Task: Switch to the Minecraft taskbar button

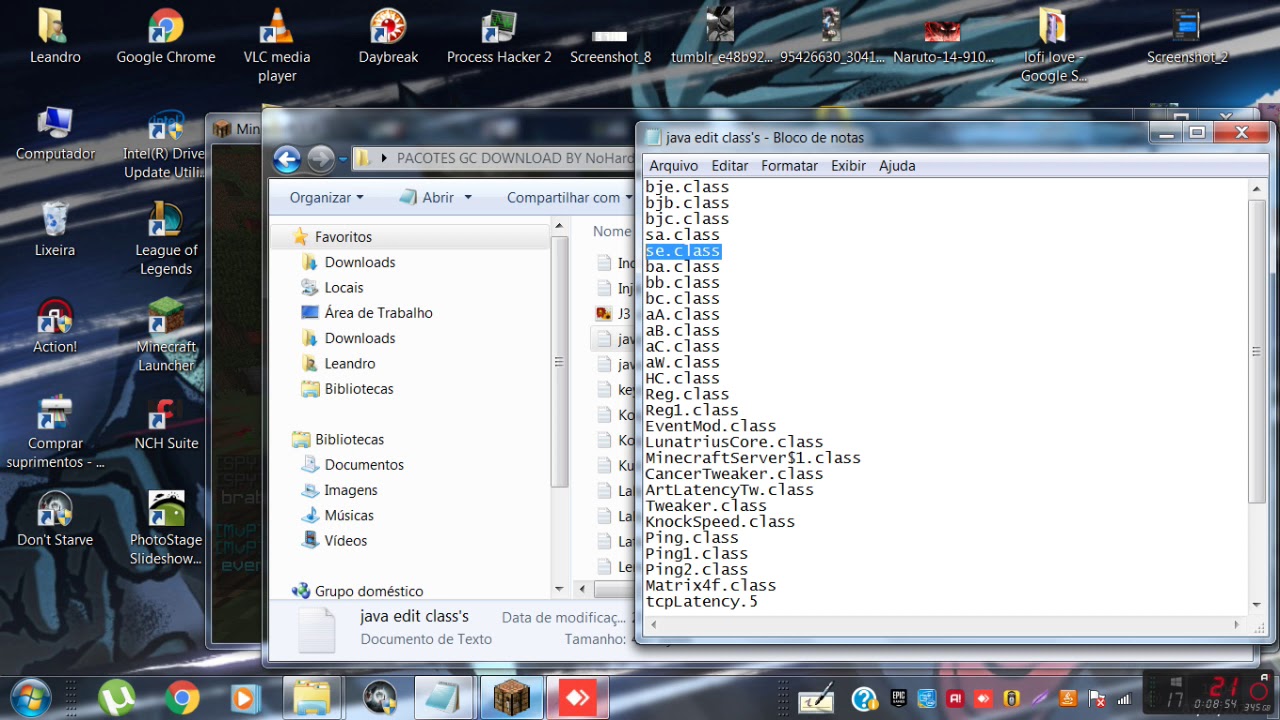Action: point(512,697)
